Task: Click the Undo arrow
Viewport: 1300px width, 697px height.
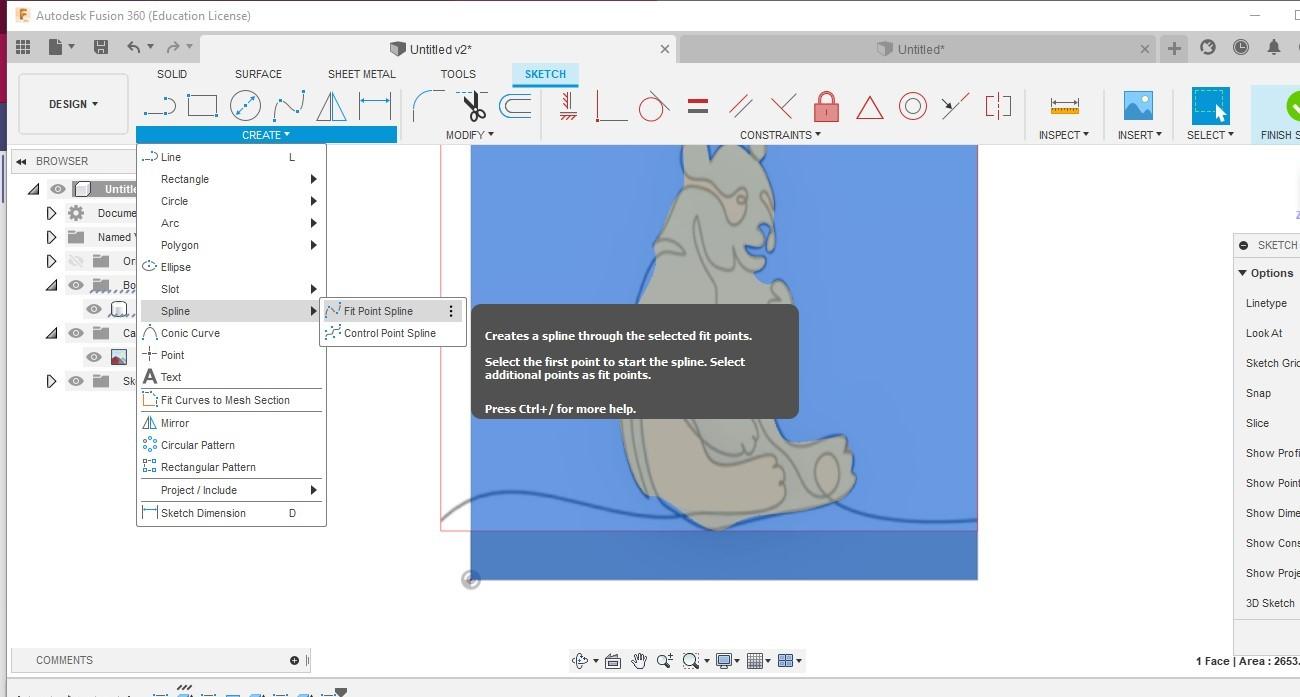Action: (x=134, y=47)
